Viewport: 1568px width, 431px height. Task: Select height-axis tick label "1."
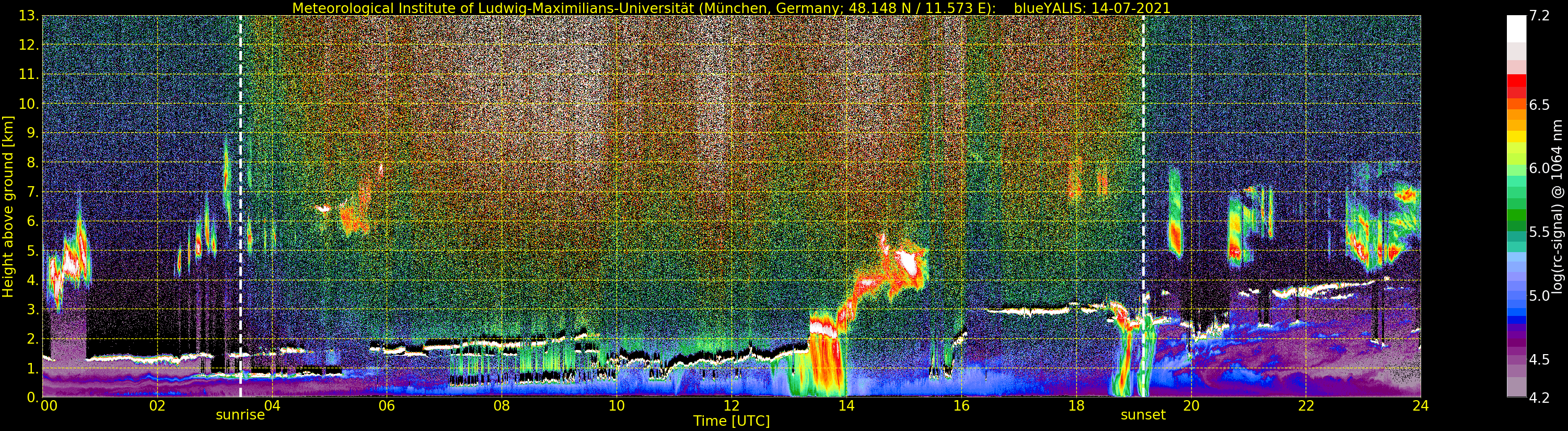[x=32, y=368]
